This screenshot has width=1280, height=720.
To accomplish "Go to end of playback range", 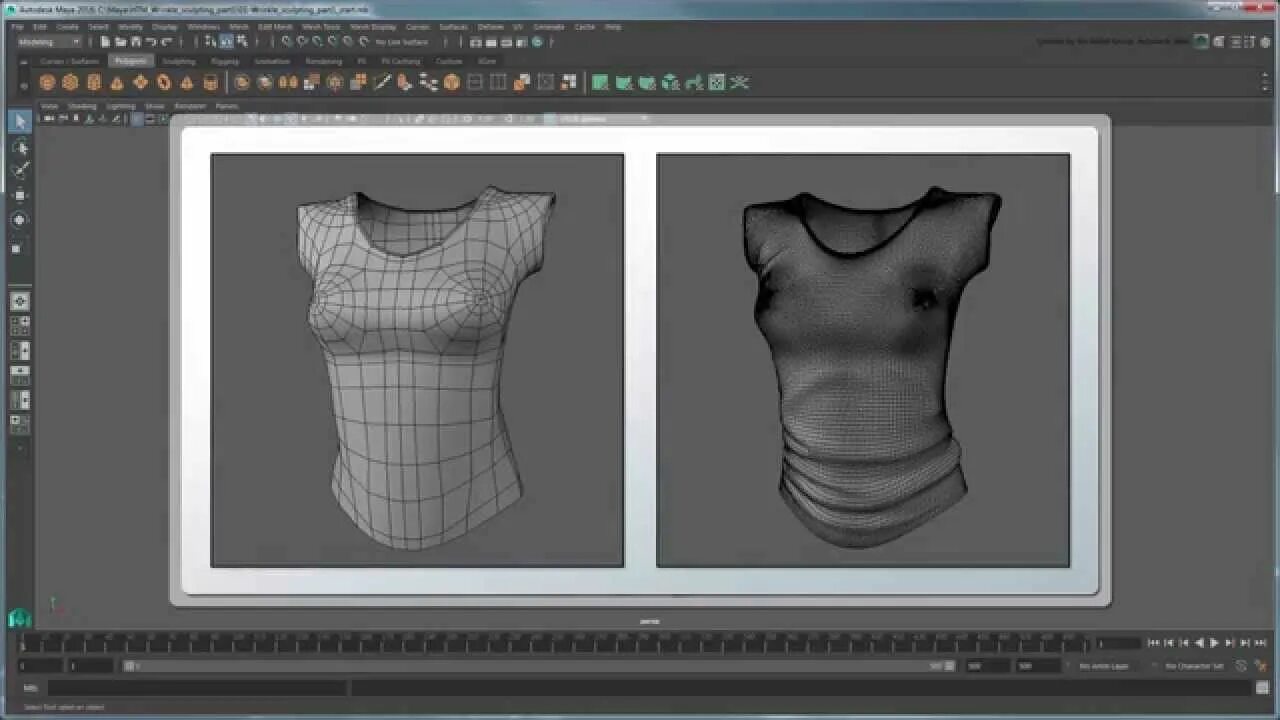I will [x=1260, y=643].
